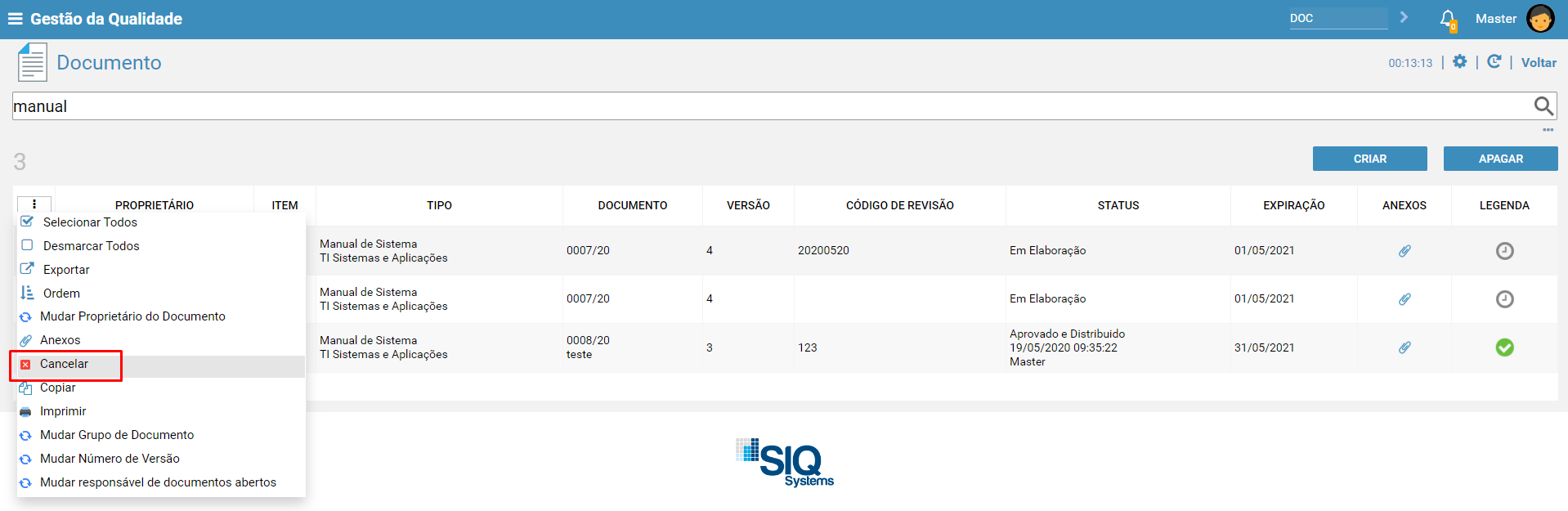Click the clock legend icon for revision 20200520
Screen dimensions: 1568x511
coord(1504,251)
